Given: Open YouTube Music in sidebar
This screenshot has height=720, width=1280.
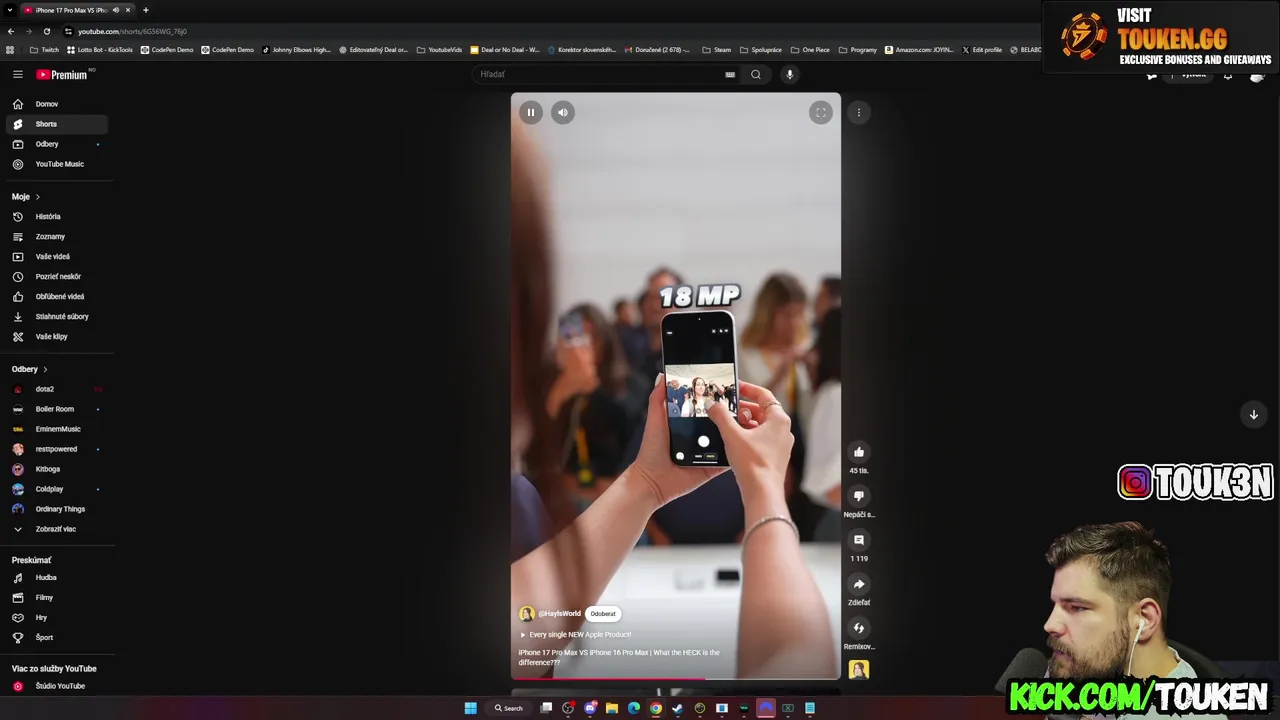Looking at the screenshot, I should (x=56, y=164).
